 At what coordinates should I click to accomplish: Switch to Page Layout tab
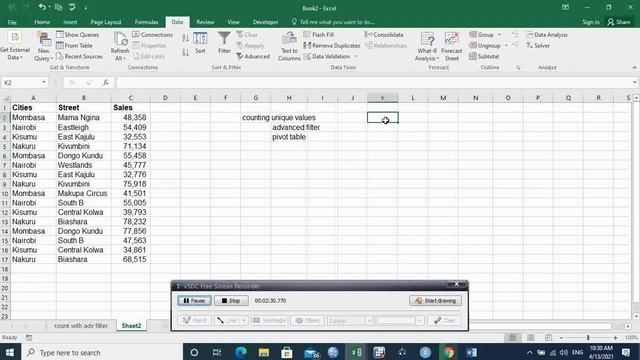click(x=106, y=22)
